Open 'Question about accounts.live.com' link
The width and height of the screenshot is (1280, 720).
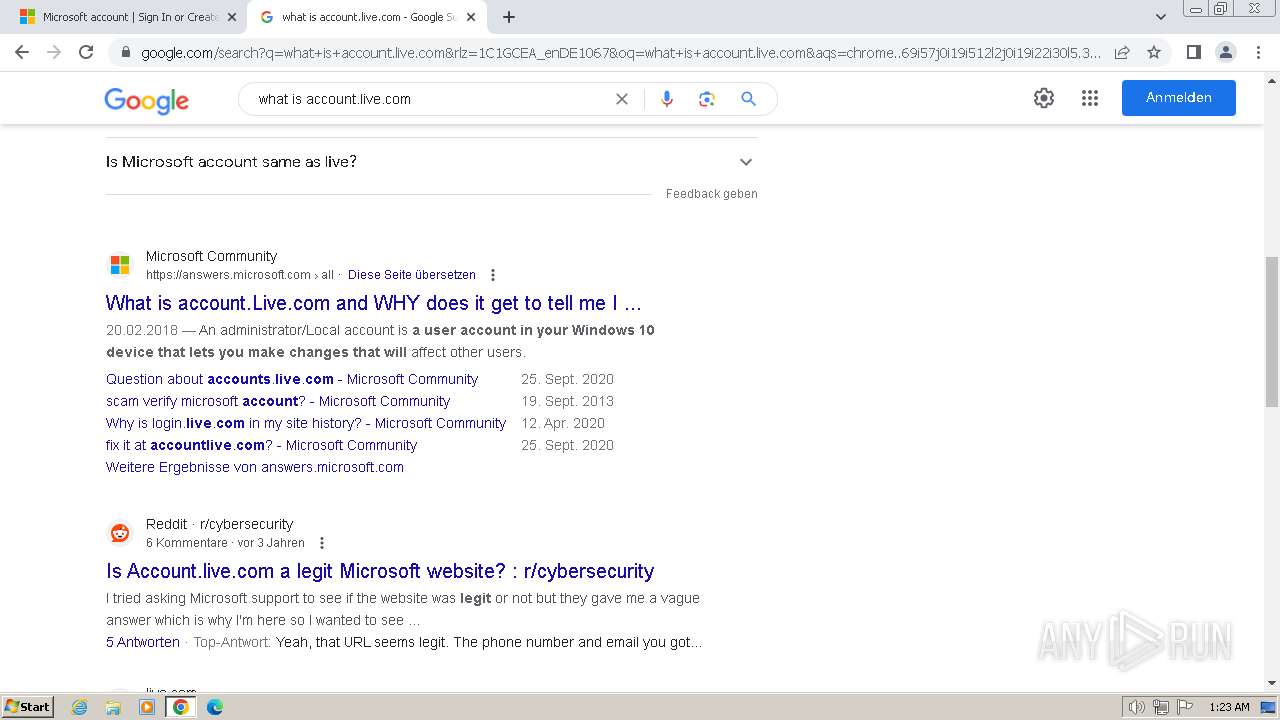[292, 379]
